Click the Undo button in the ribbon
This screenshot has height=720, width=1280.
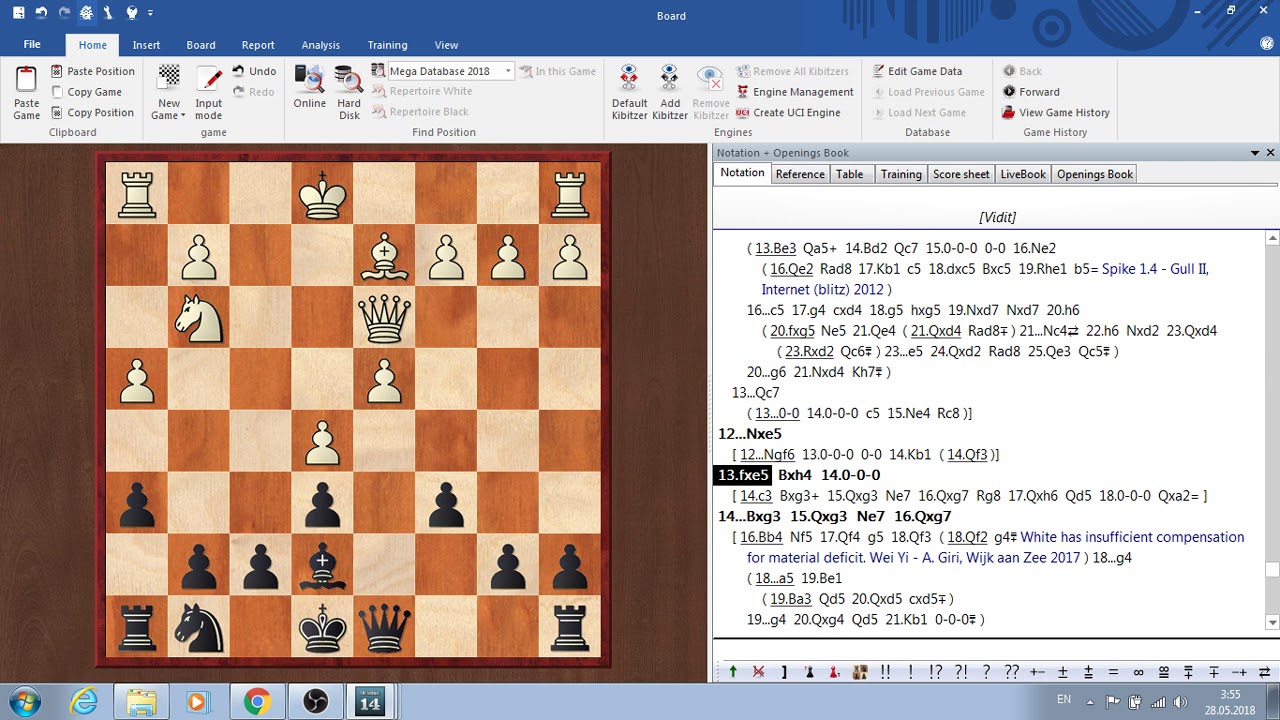[x=254, y=71]
